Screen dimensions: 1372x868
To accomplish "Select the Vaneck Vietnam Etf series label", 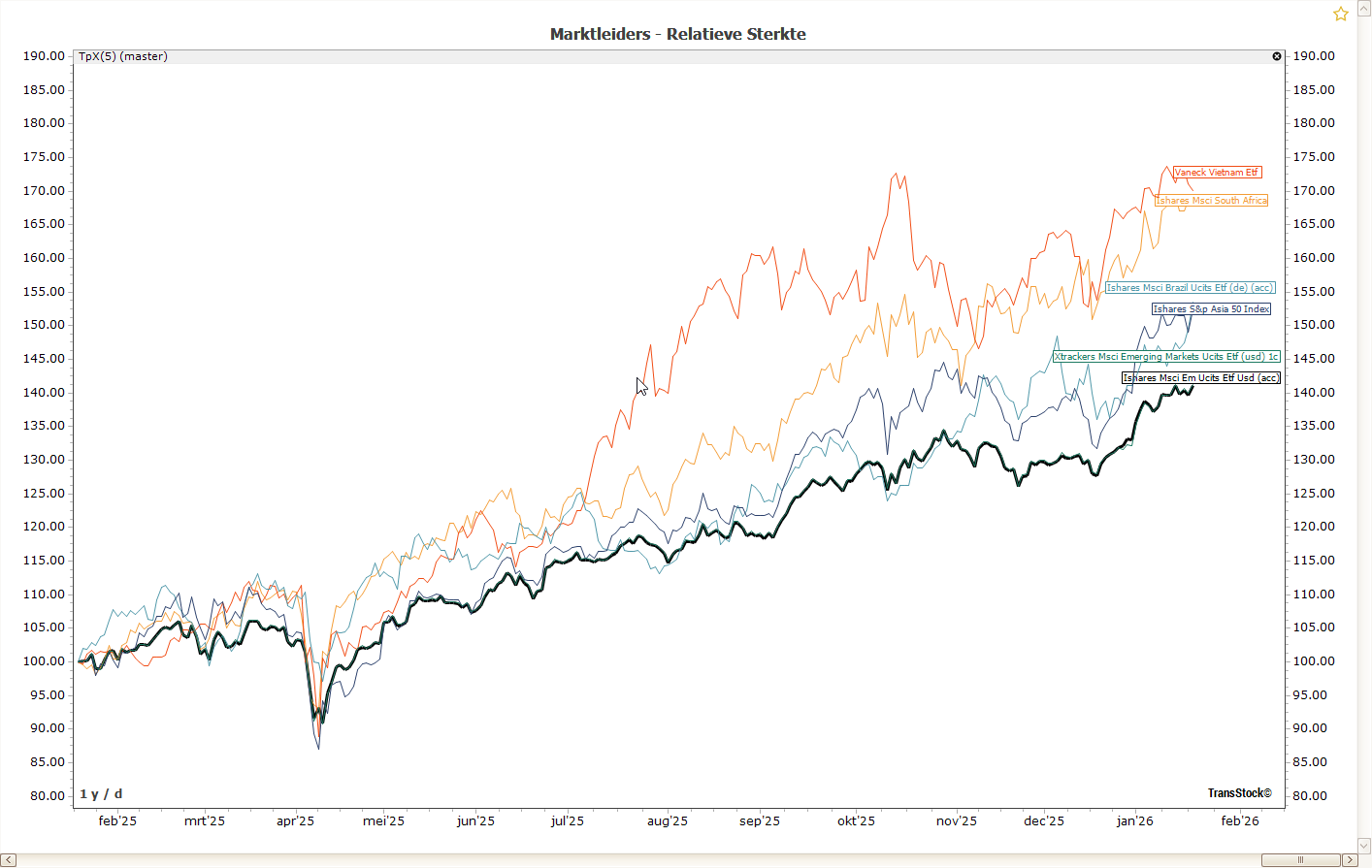I will coord(1216,173).
